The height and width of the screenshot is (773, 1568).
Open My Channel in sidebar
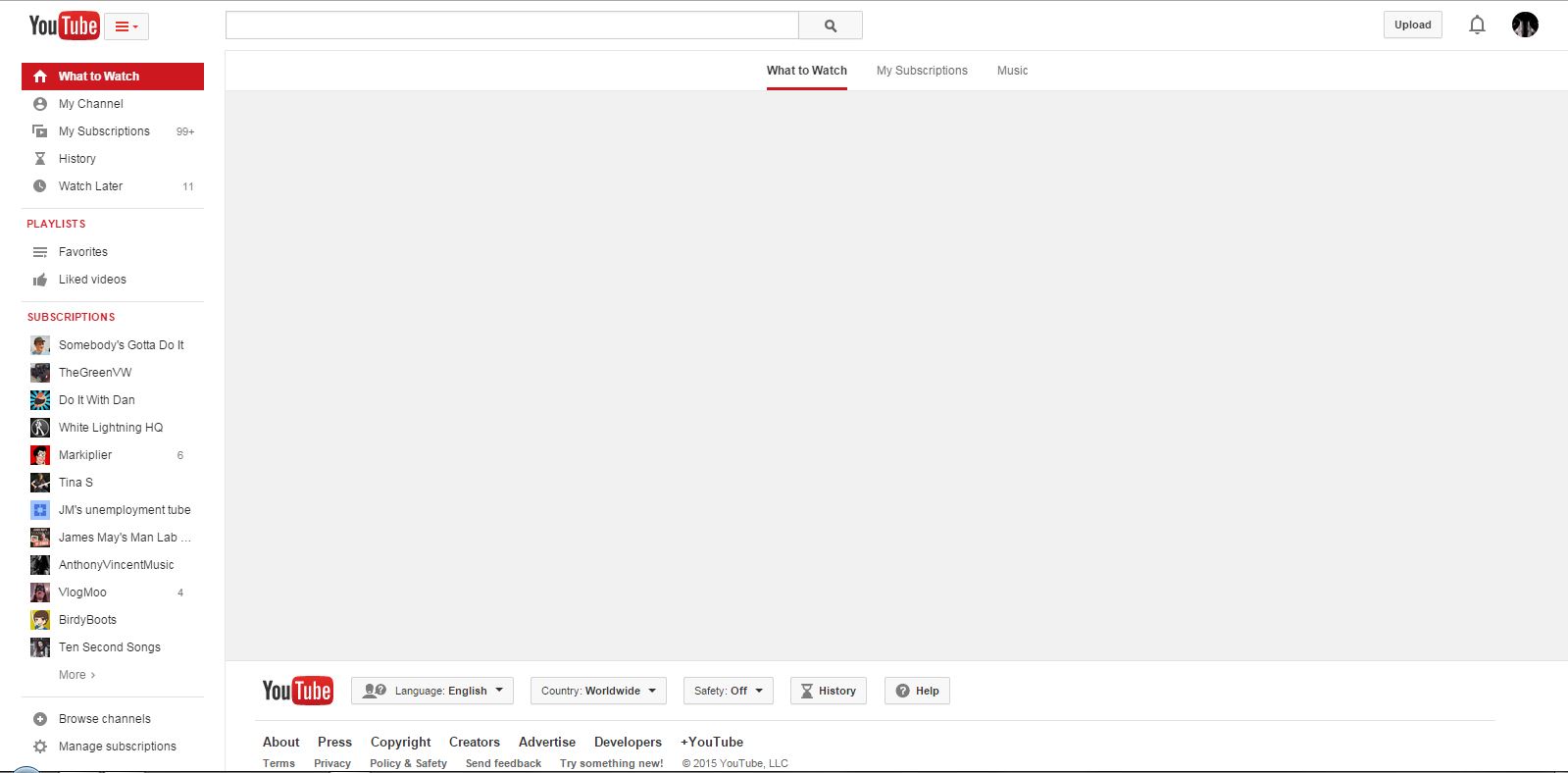coord(113,104)
